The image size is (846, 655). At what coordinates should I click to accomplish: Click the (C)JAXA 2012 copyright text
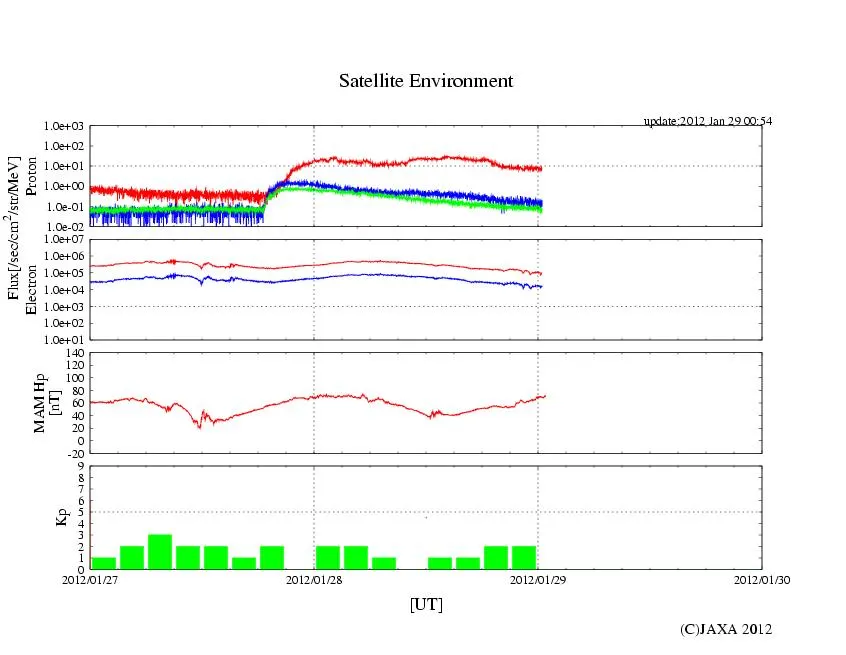725,629
